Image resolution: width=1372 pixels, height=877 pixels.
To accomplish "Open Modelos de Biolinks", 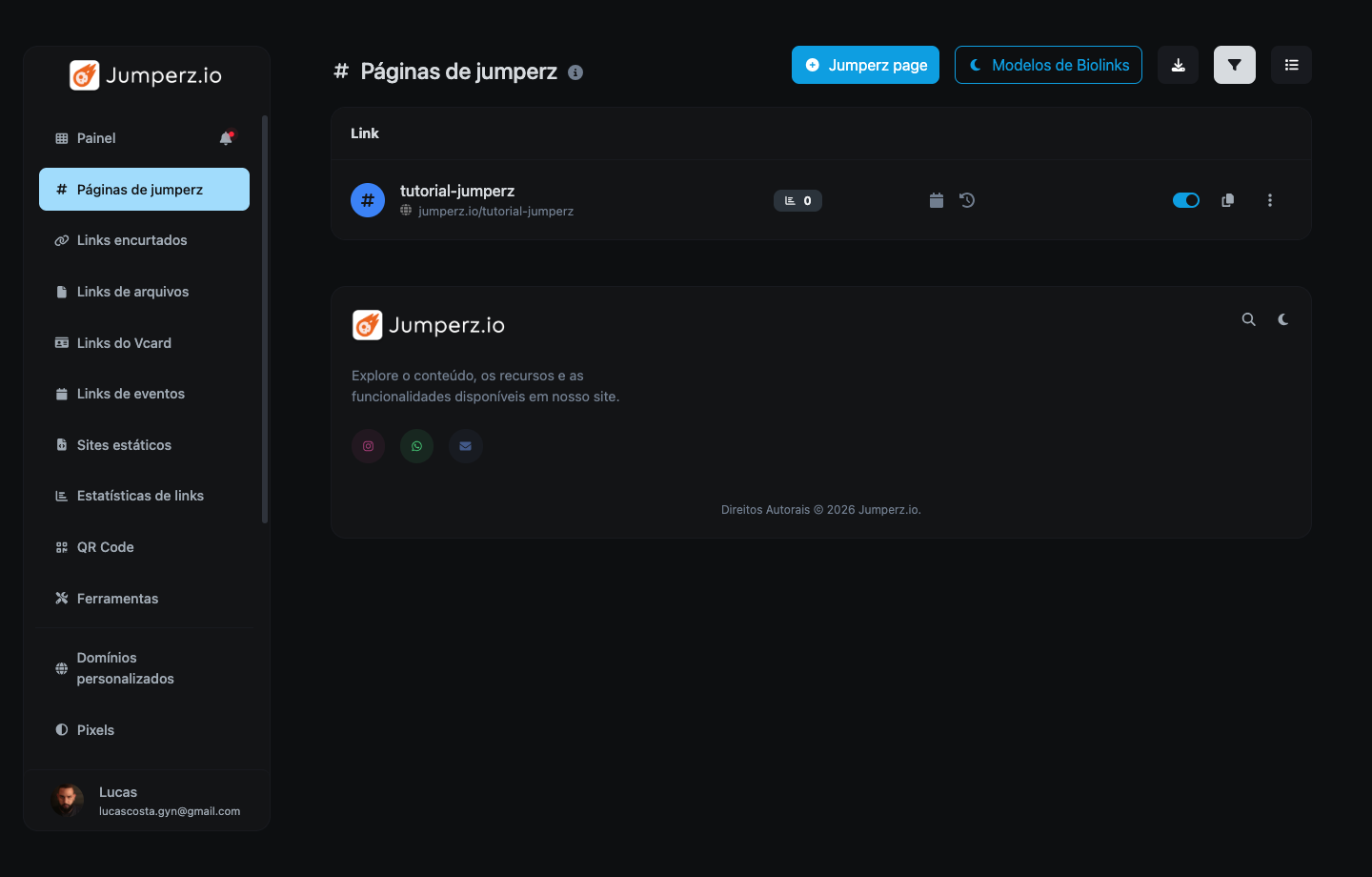I will point(1048,65).
